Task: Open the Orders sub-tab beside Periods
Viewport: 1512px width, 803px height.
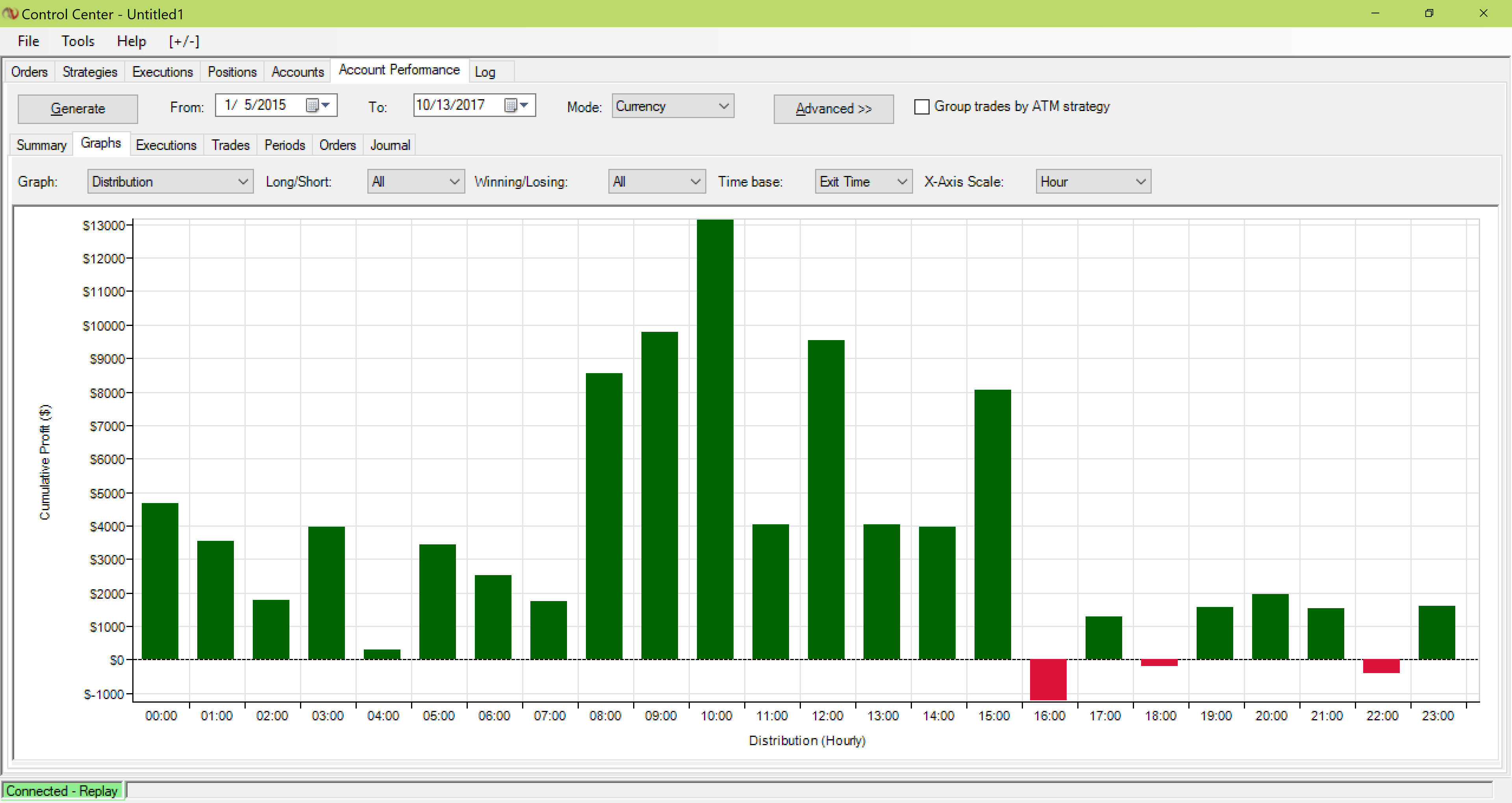Action: pyautogui.click(x=337, y=145)
